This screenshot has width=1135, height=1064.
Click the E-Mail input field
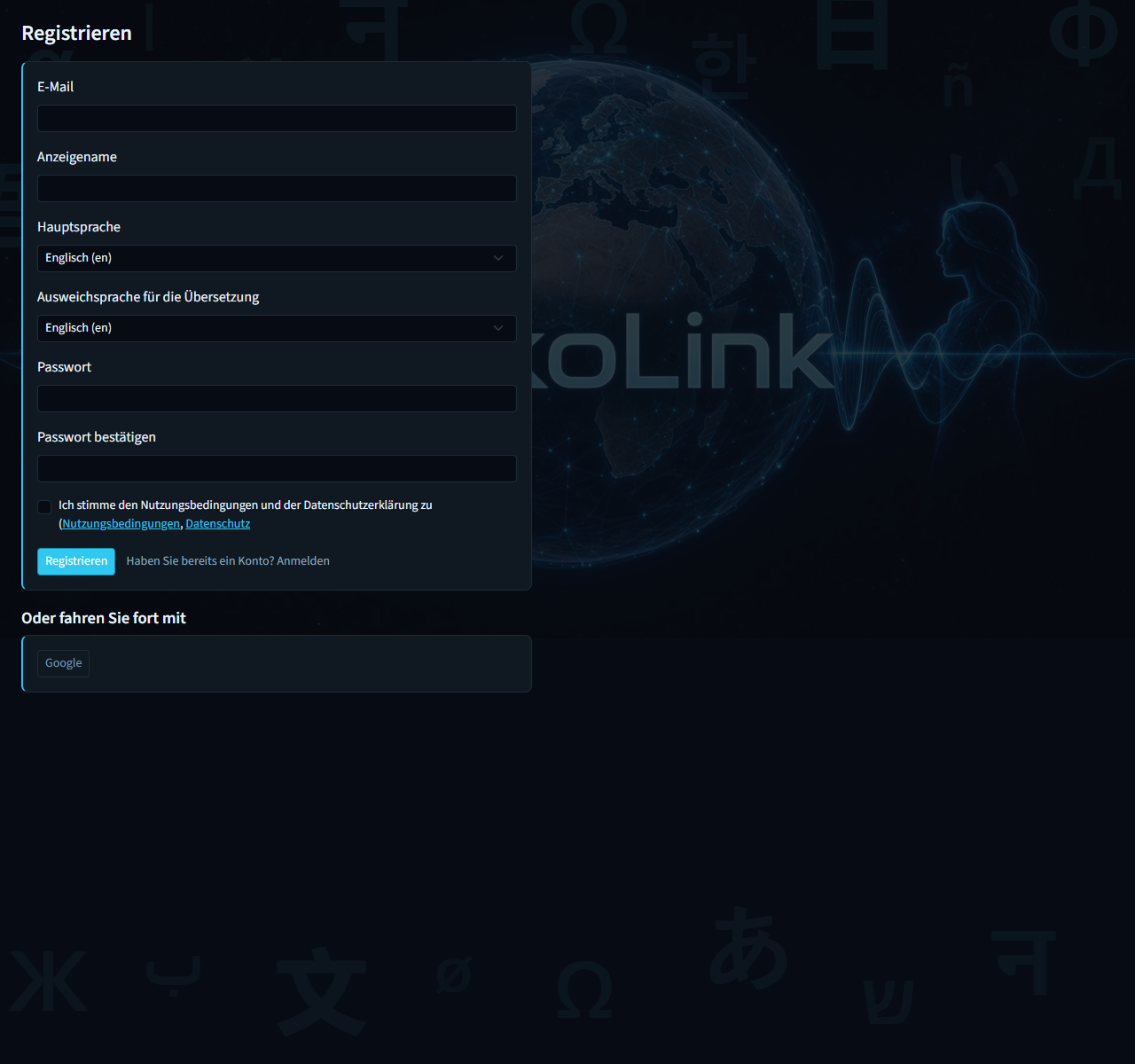pyautogui.click(x=277, y=118)
